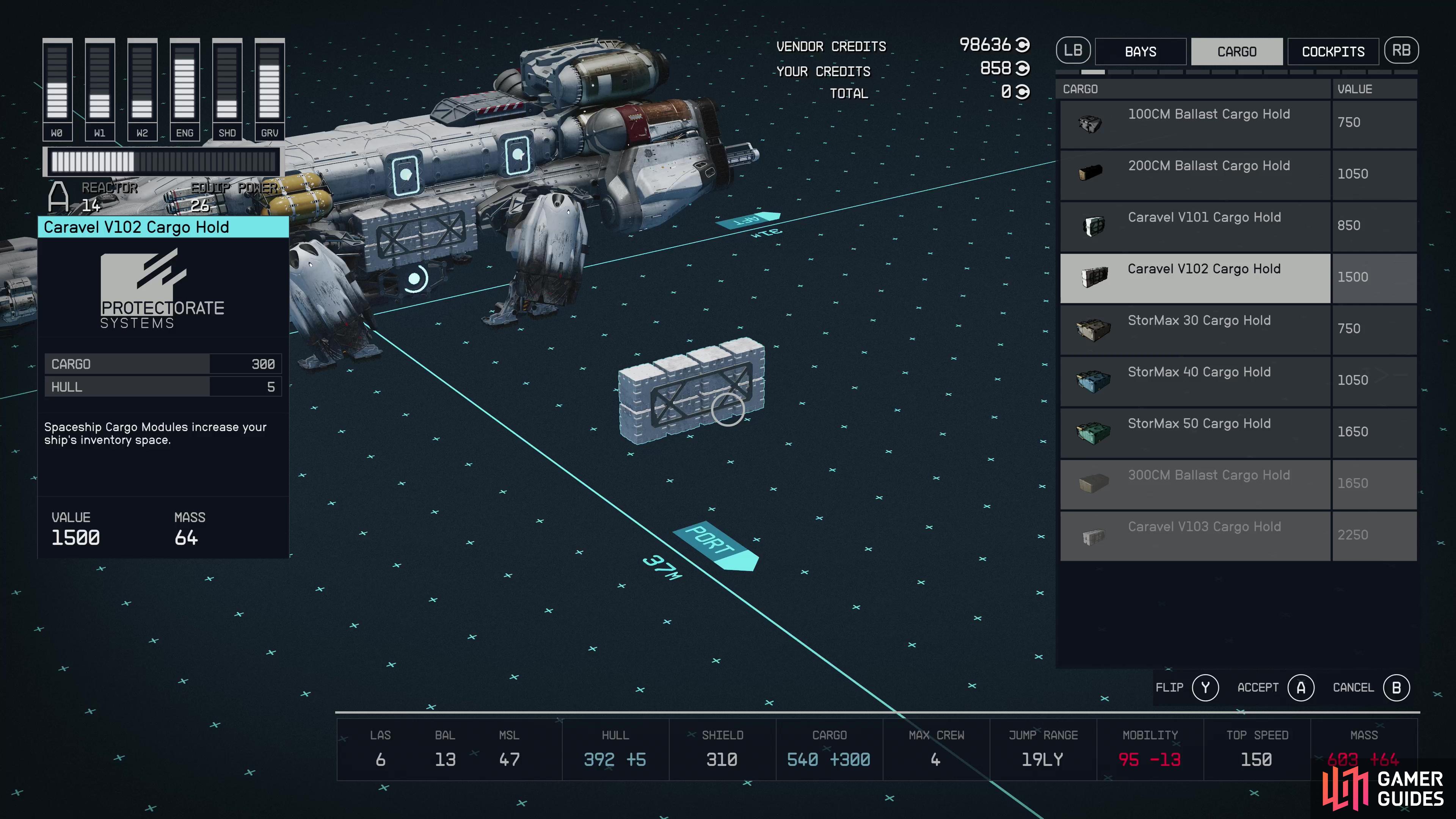Click the HULL 5 stat row
Image resolution: width=1456 pixels, height=819 pixels.
tap(163, 387)
